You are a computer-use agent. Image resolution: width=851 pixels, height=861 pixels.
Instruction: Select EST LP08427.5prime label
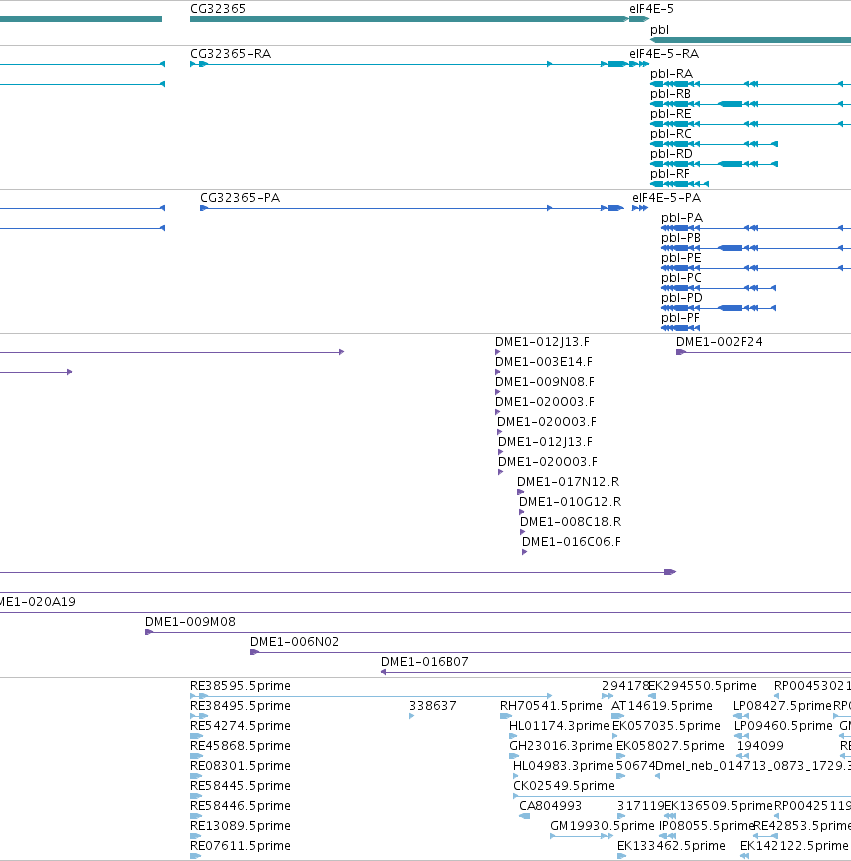pyautogui.click(x=782, y=706)
